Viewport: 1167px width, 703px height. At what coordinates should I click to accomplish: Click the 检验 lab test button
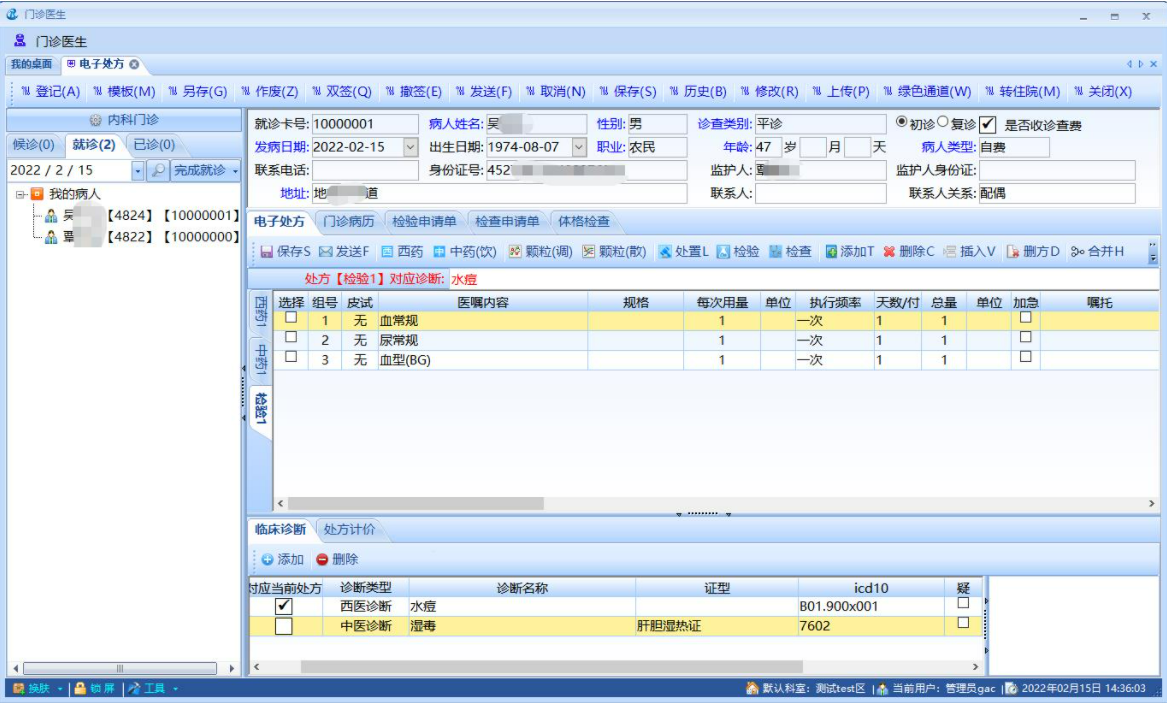click(738, 251)
